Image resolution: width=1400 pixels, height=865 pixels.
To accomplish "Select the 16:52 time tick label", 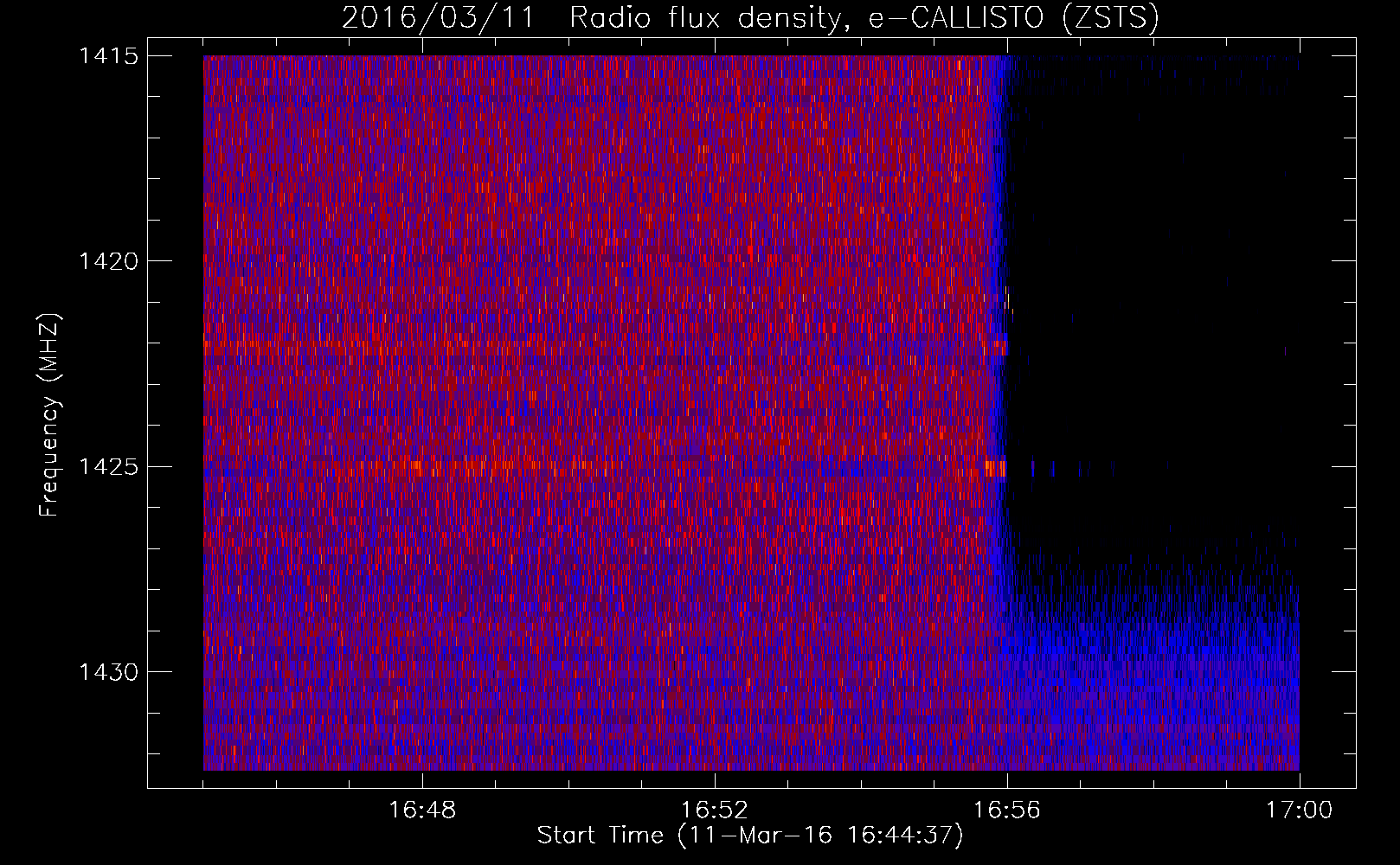I will 715,811.
